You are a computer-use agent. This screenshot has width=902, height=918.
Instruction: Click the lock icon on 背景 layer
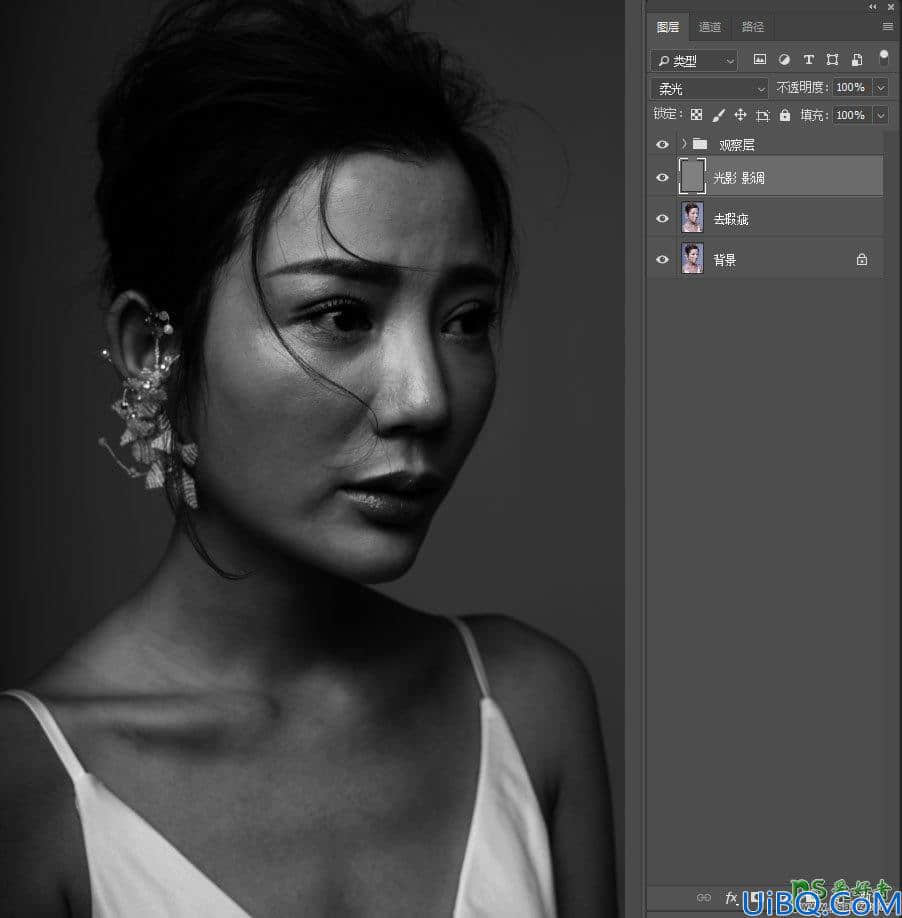(862, 259)
